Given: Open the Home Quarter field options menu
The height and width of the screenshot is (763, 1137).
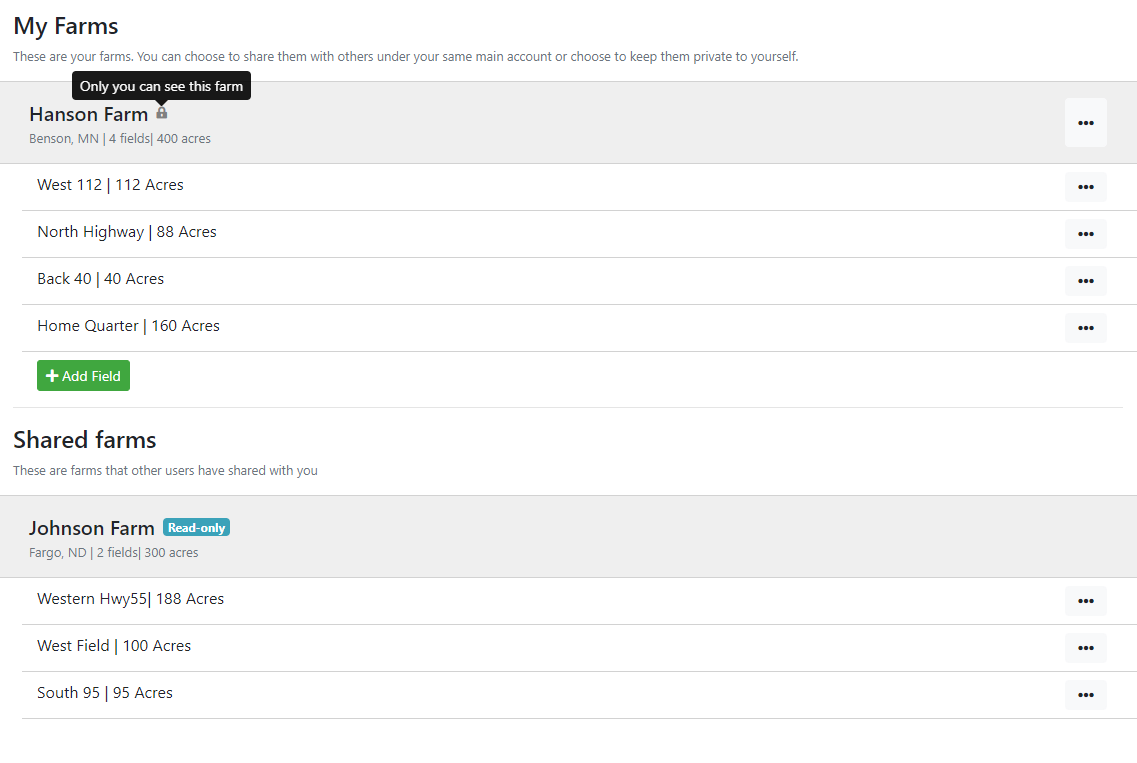Looking at the screenshot, I should coord(1086,328).
